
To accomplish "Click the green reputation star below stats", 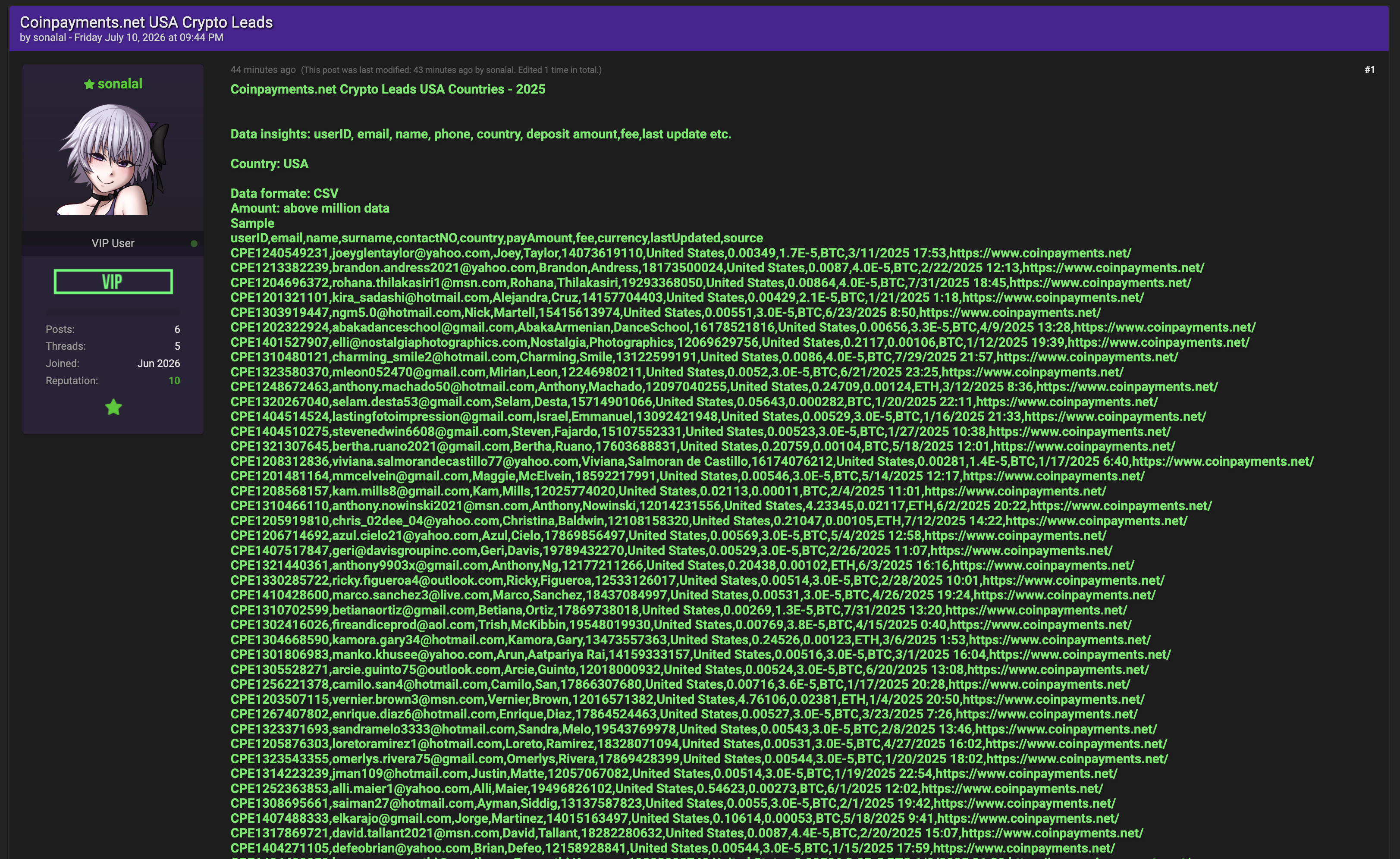I will (x=113, y=407).
